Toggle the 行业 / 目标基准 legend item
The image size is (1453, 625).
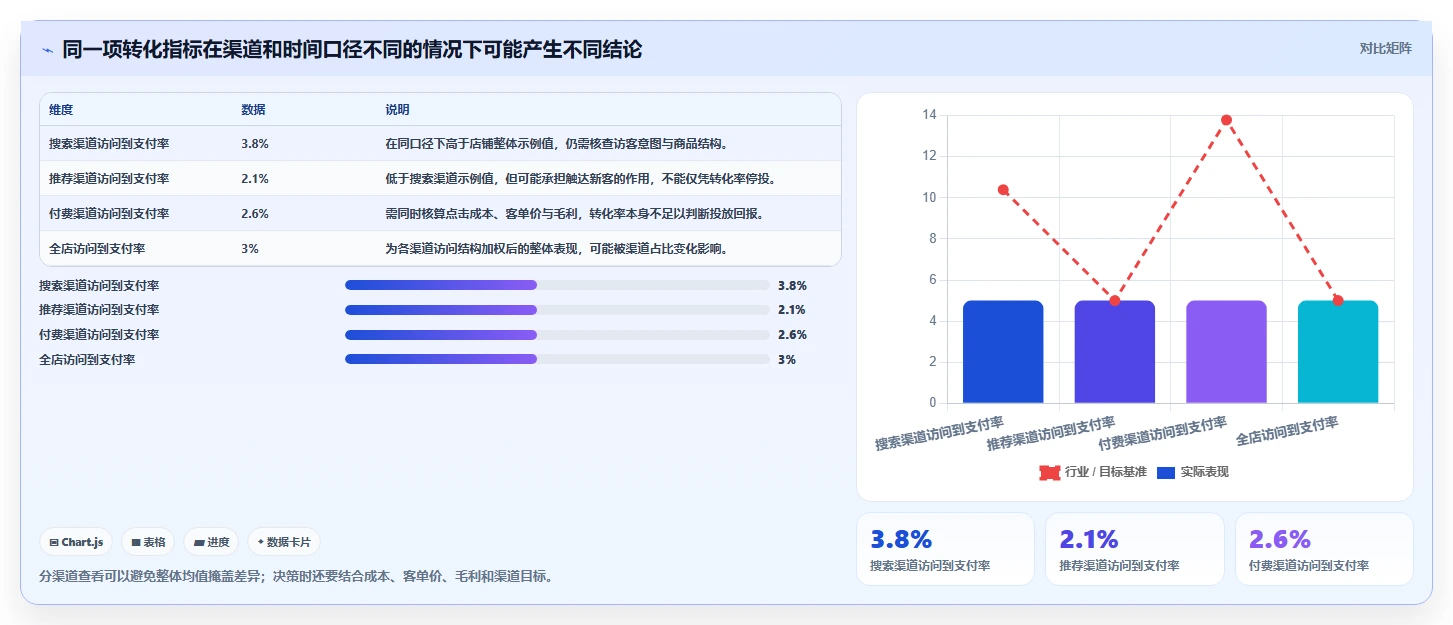click(x=1093, y=472)
